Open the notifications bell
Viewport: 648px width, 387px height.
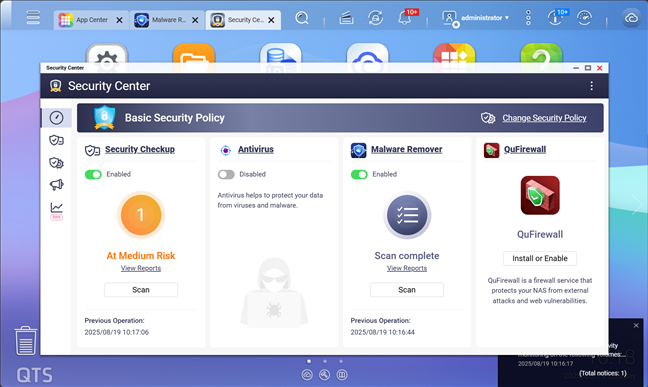(x=405, y=18)
